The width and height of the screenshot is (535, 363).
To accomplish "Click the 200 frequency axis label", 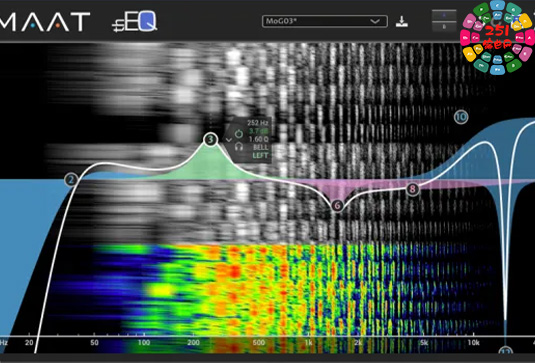I will [193, 343].
